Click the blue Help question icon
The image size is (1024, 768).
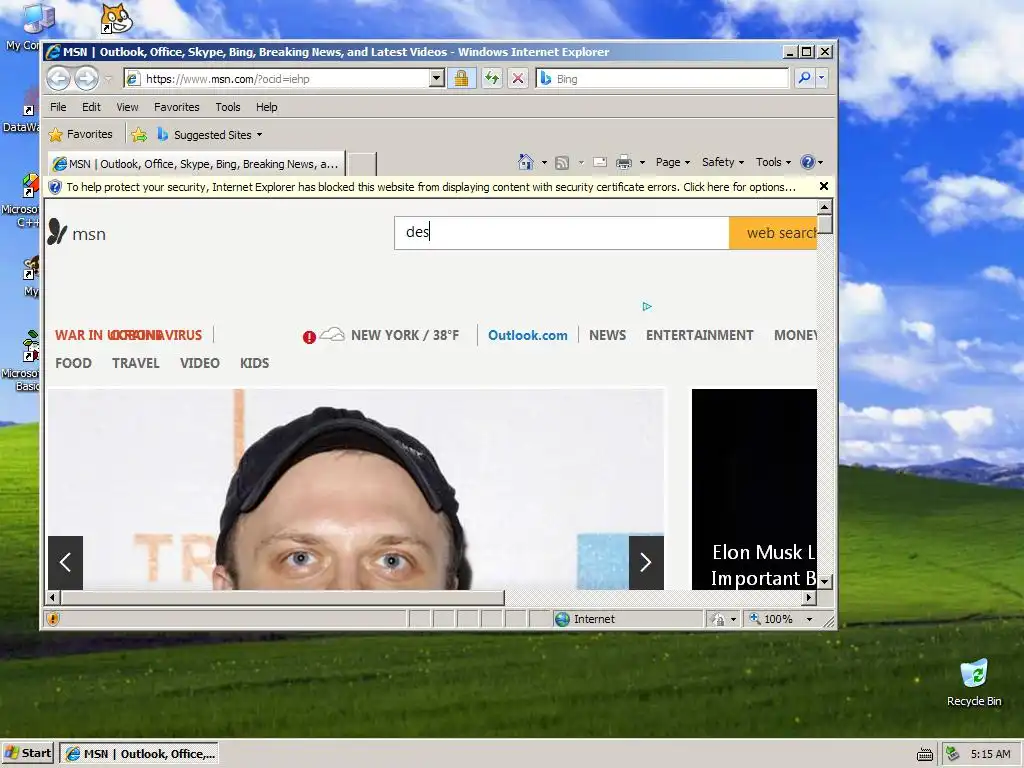808,162
